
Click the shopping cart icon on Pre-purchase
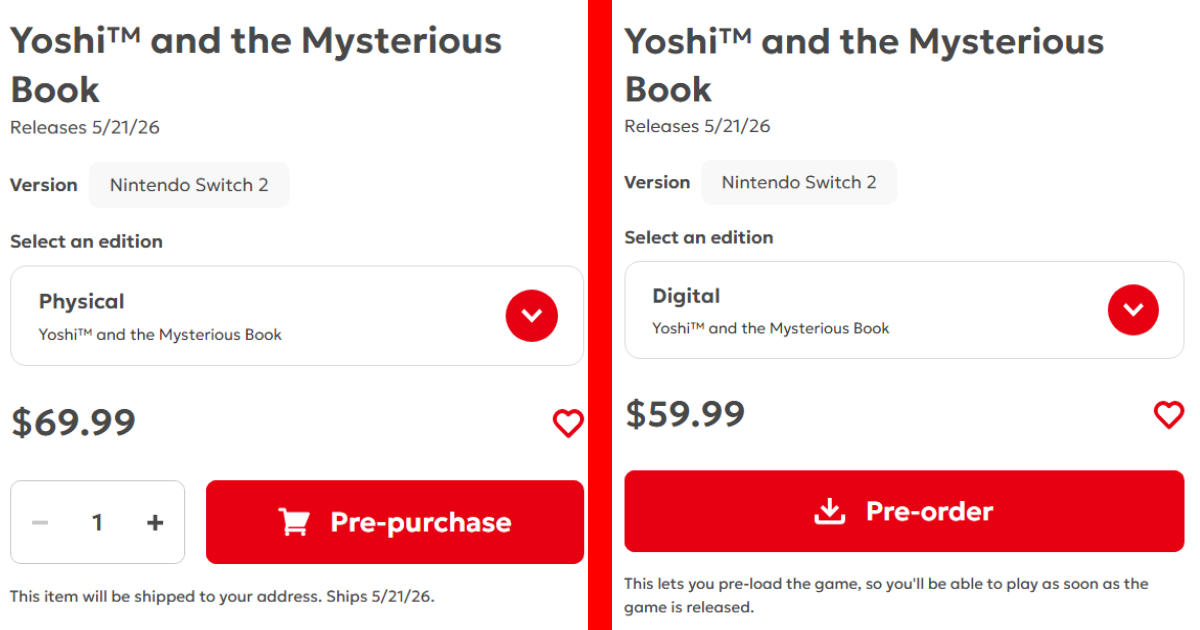point(294,522)
